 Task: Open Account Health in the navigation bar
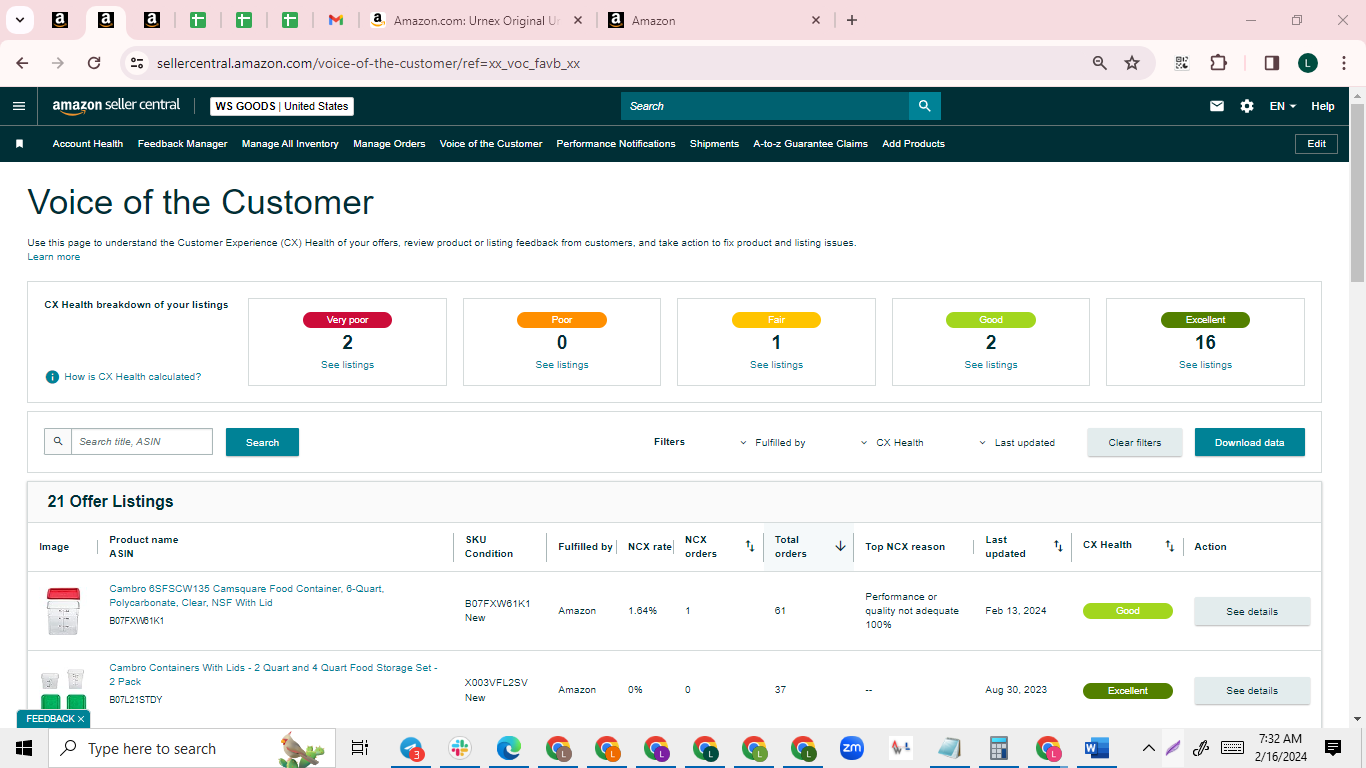point(88,144)
